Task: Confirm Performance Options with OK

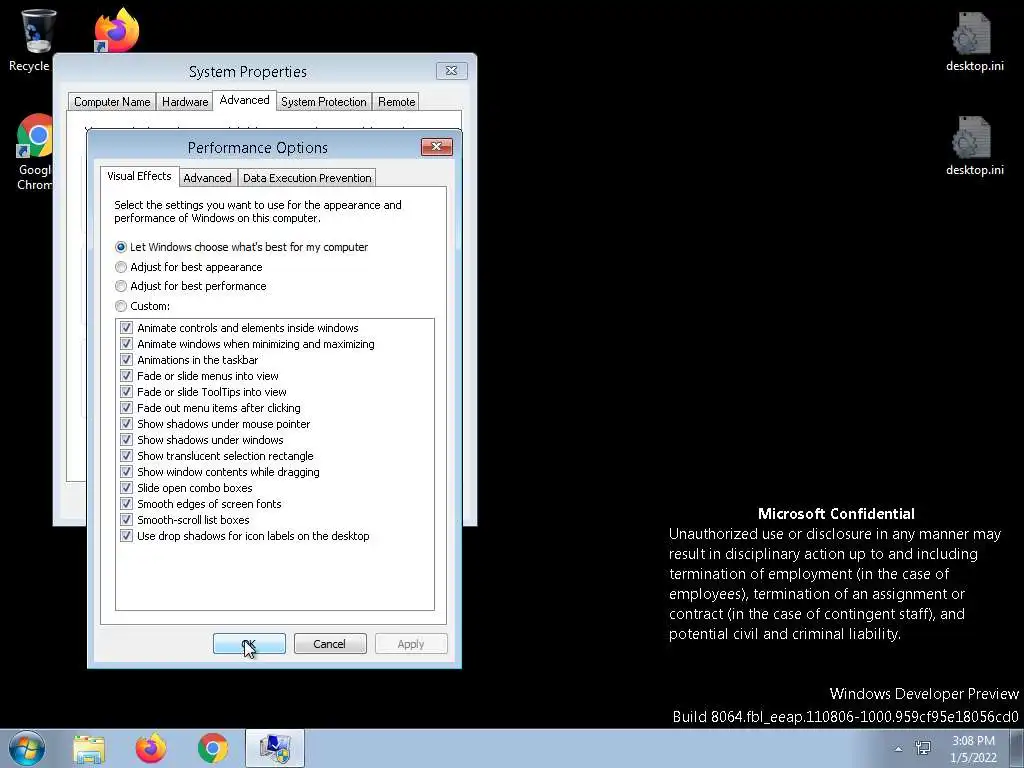Action: point(249,644)
